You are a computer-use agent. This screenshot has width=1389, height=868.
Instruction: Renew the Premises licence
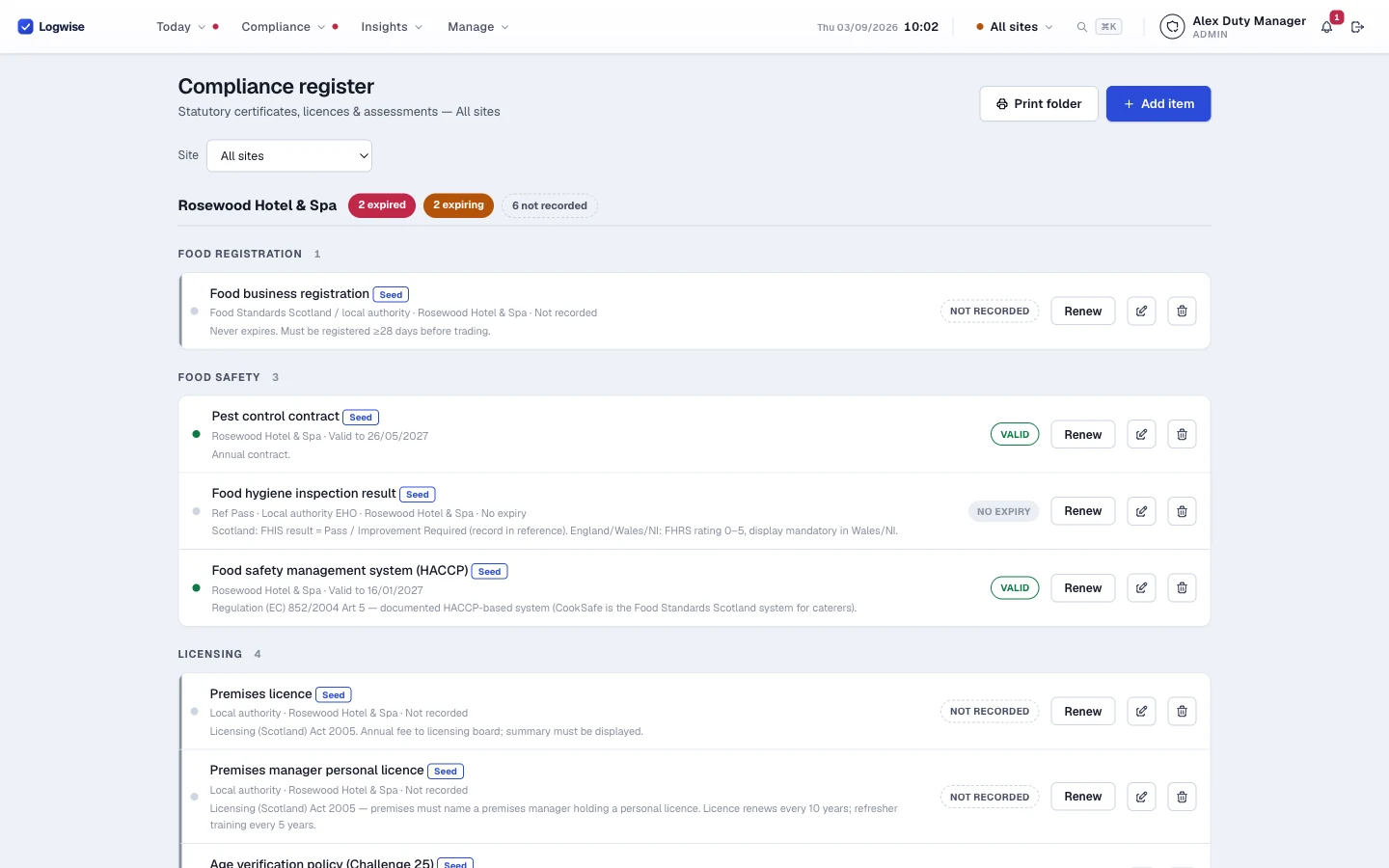pos(1083,712)
